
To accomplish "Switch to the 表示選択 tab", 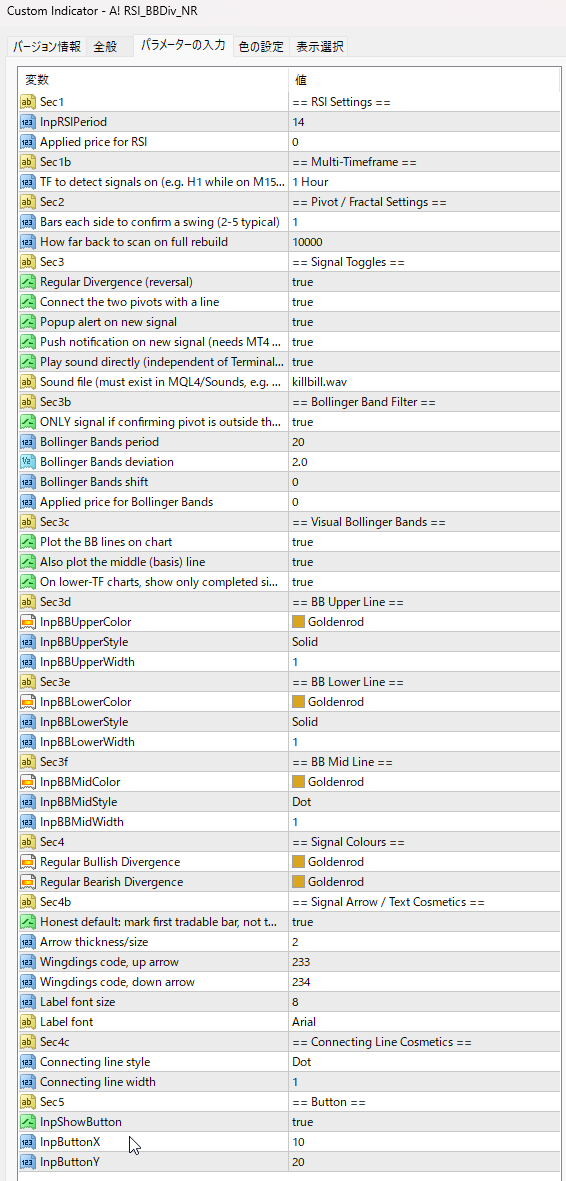I will [x=320, y=47].
